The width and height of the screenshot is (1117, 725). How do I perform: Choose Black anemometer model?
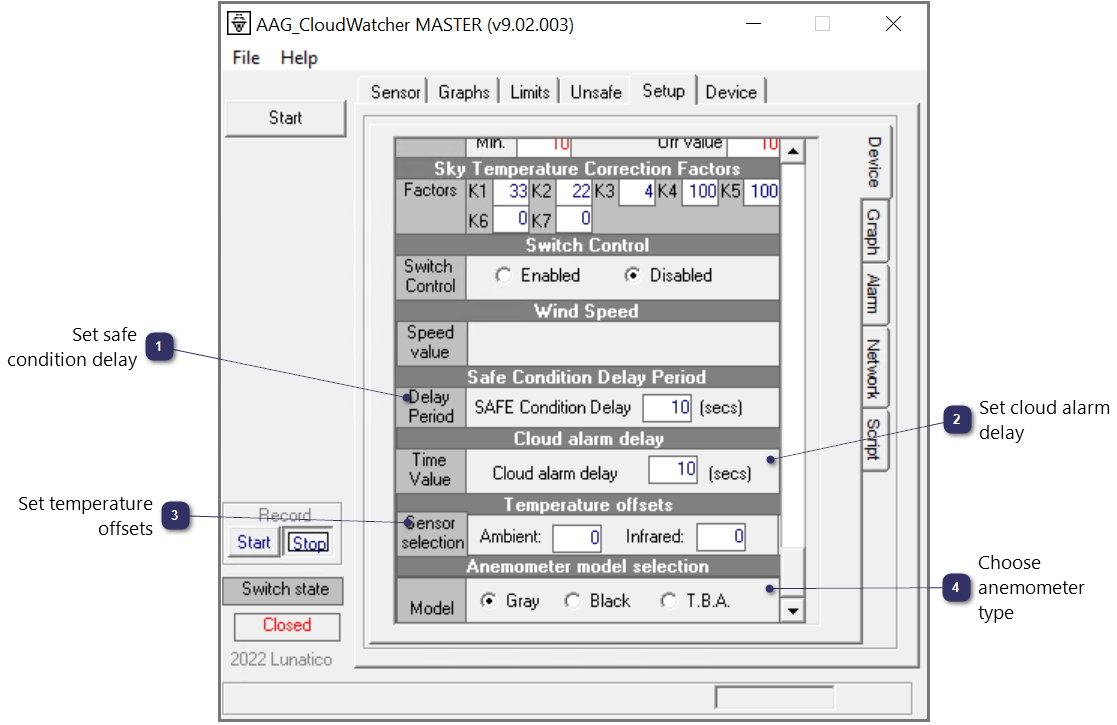(x=573, y=600)
